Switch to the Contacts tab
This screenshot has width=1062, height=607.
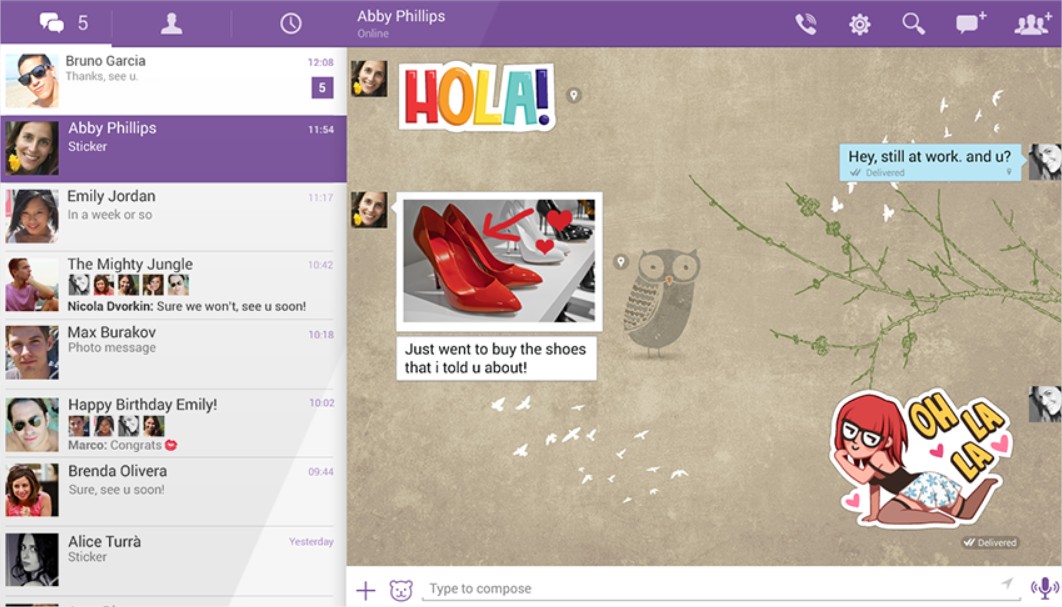click(172, 23)
